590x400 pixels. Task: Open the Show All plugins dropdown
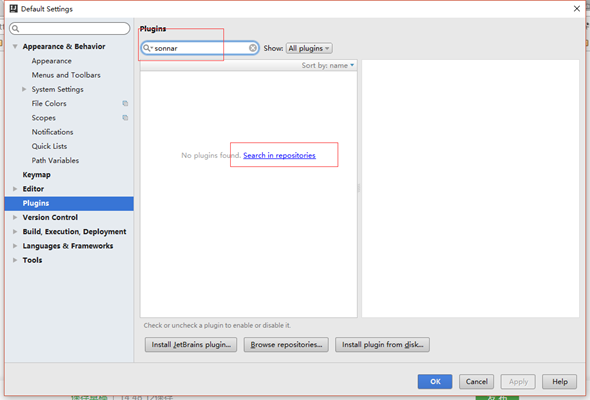click(x=309, y=48)
